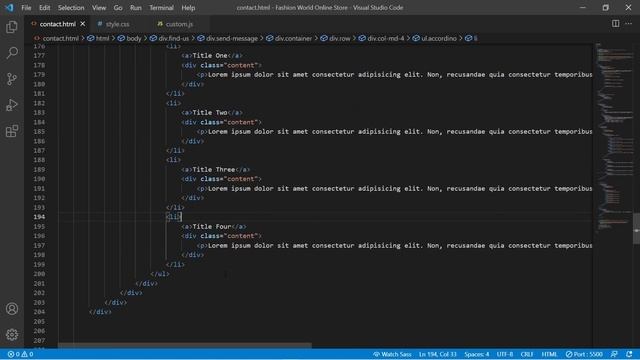Viewport: 640px width, 360px height.
Task: Open the Extensions view
Action: tap(12, 131)
